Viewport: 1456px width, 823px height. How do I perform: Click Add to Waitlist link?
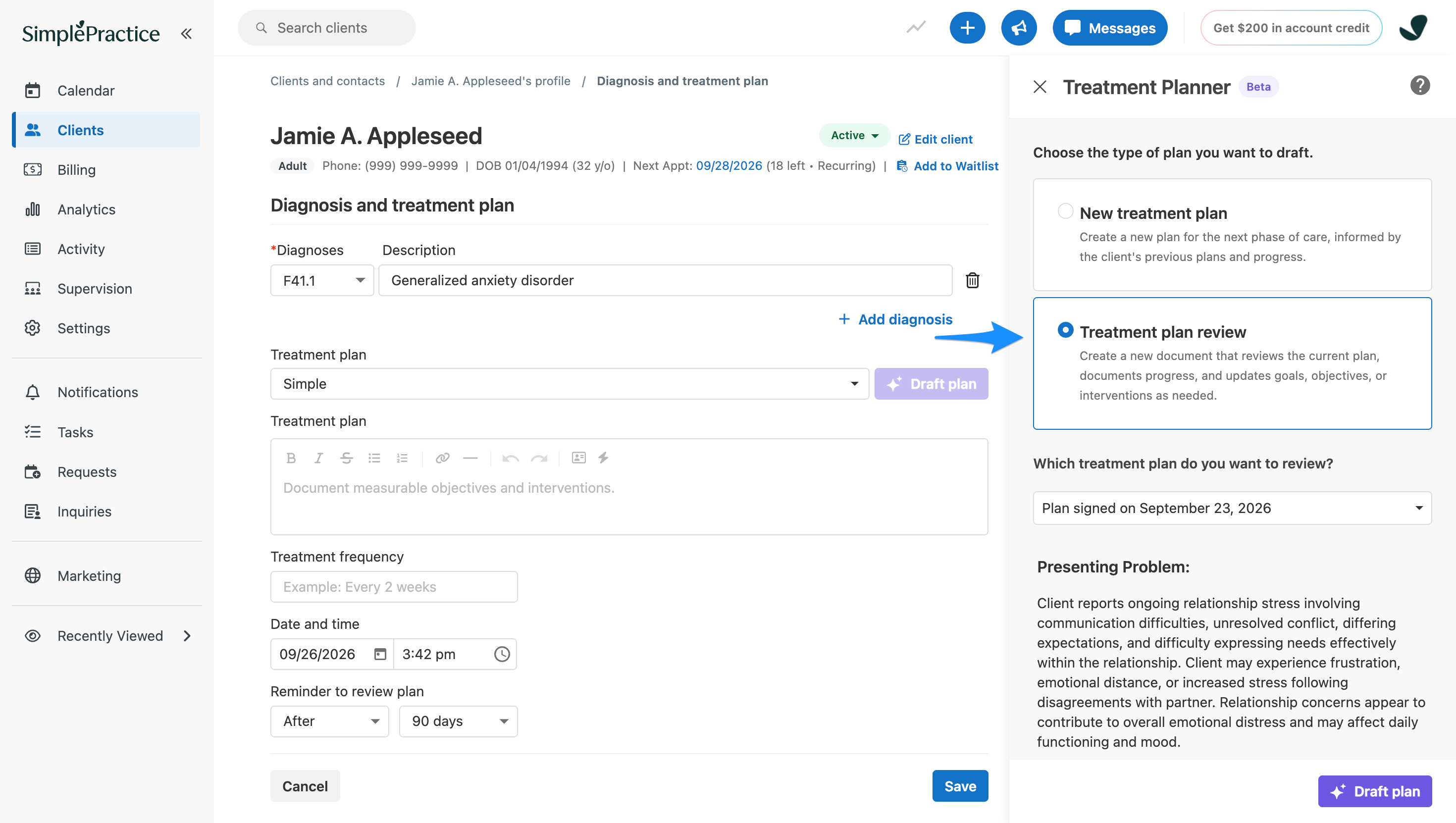pos(947,166)
